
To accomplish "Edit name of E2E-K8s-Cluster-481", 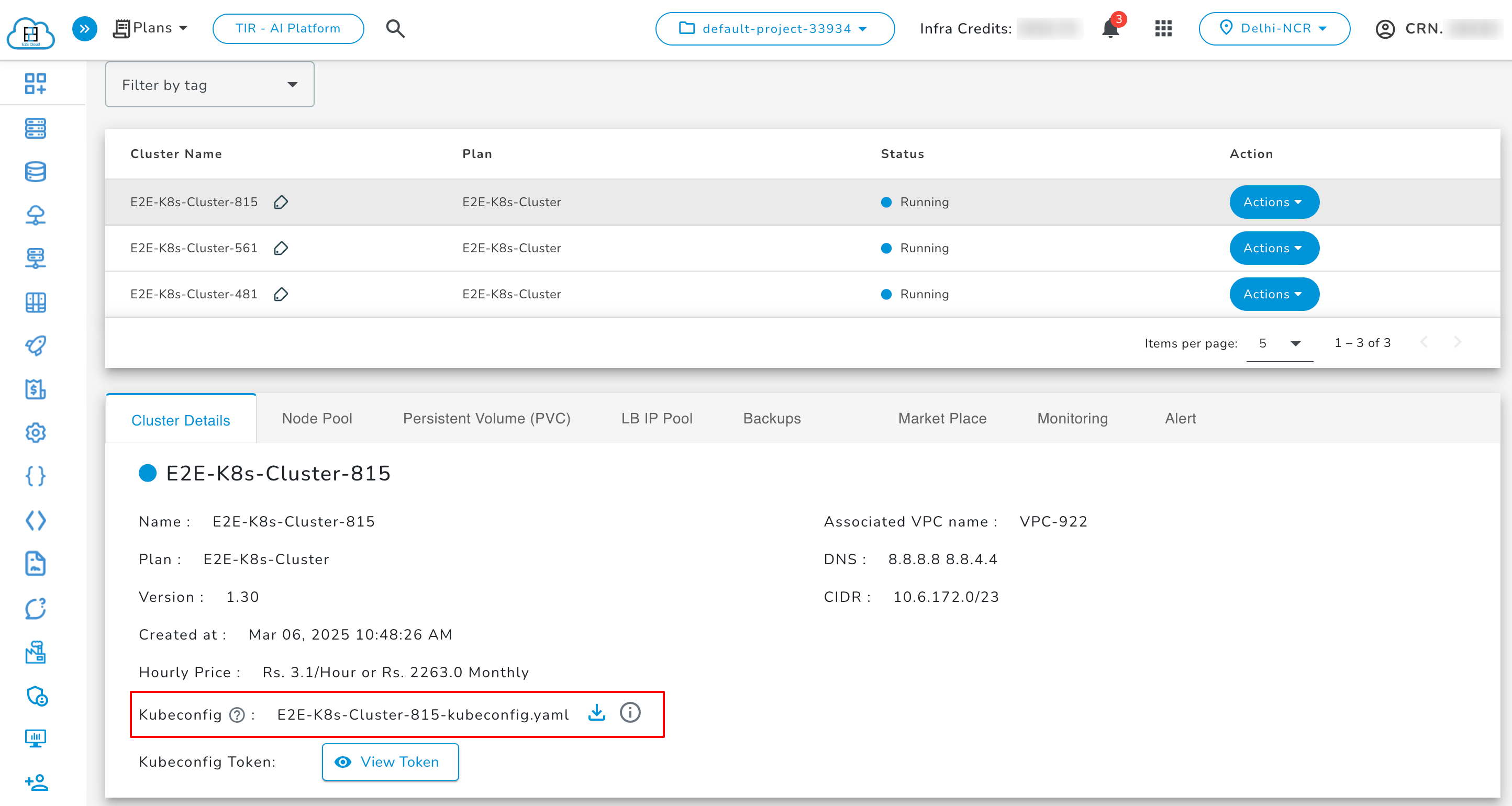I will [x=281, y=294].
